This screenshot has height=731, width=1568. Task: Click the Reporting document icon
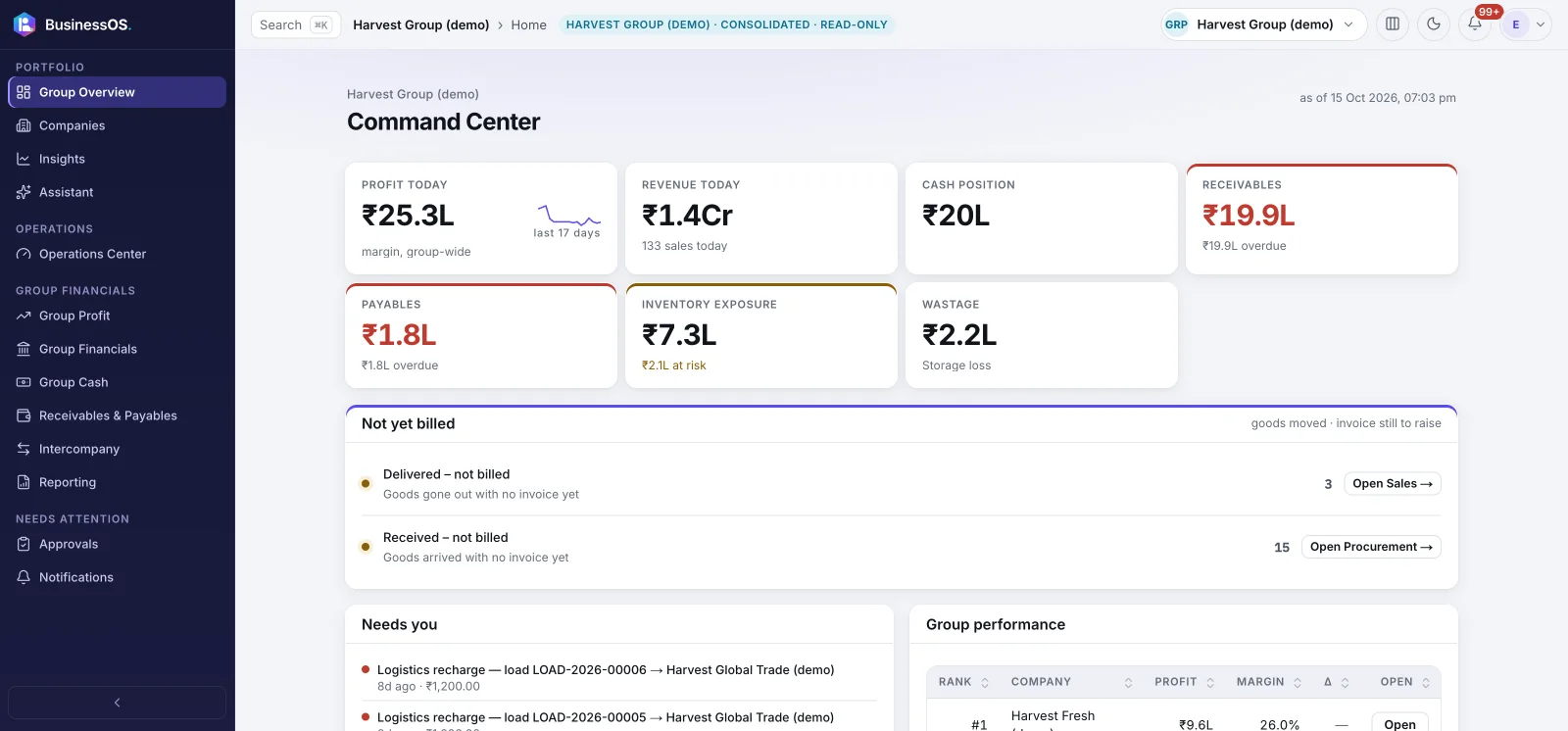[x=24, y=482]
